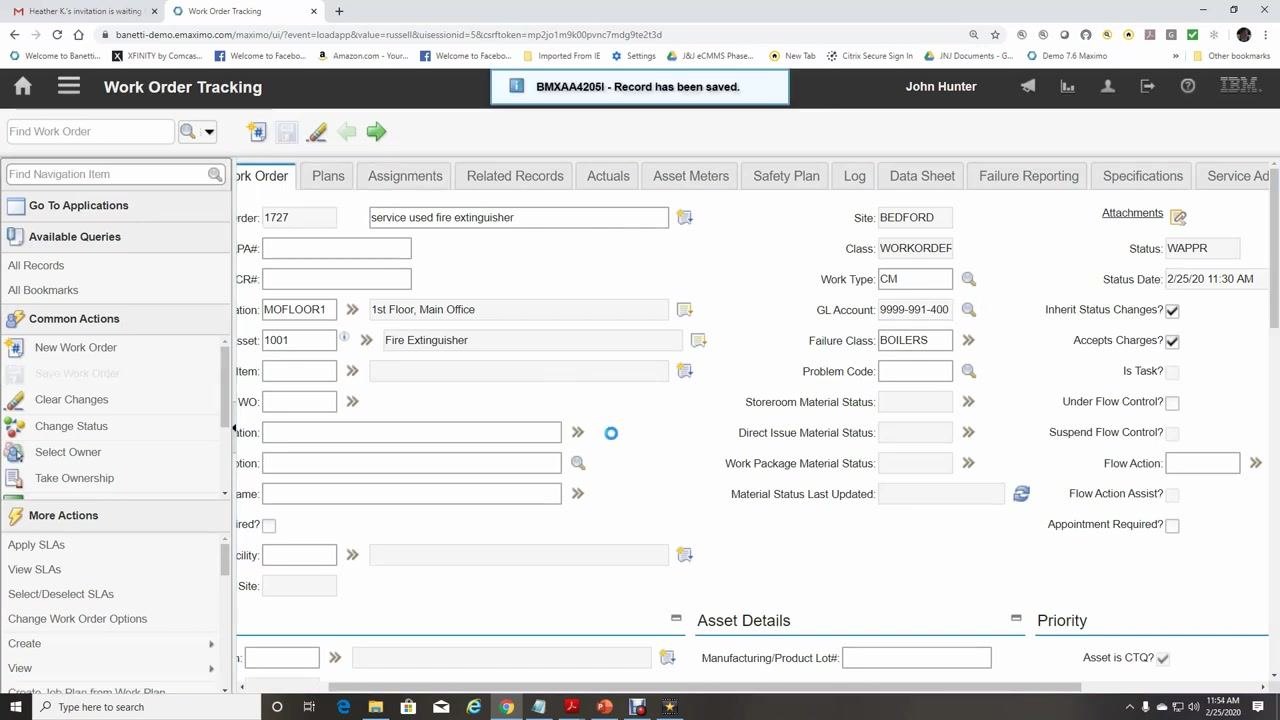Screen dimensions: 1280x720
Task: Open the bulletin board megaphone icon
Action: 1028,87
